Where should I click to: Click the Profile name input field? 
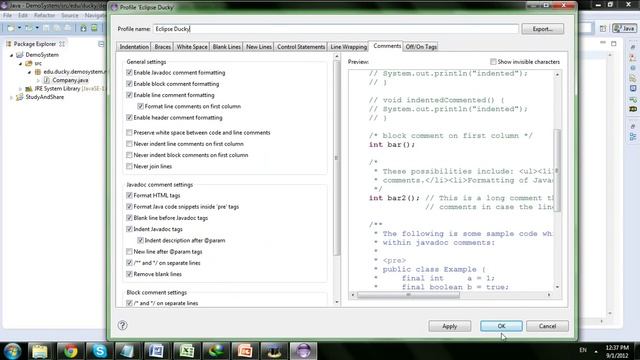[x=336, y=29]
